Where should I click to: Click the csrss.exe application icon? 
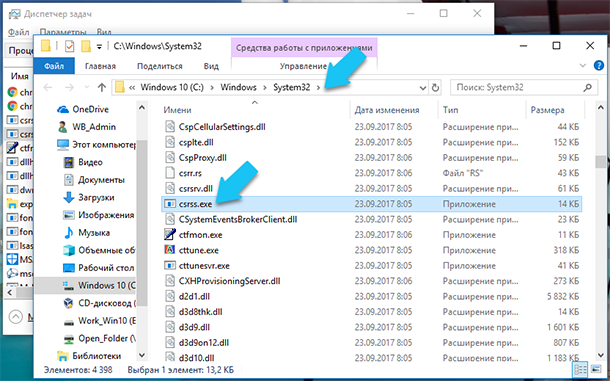click(x=170, y=204)
